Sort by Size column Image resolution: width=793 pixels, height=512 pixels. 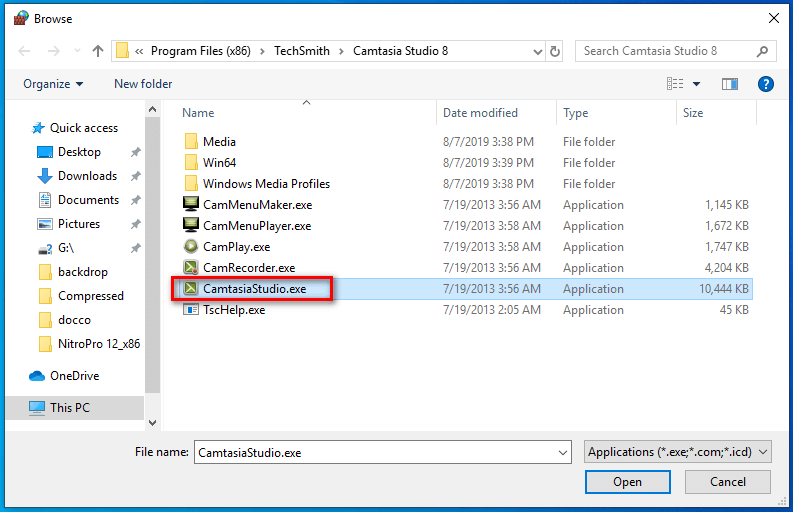tap(693, 113)
